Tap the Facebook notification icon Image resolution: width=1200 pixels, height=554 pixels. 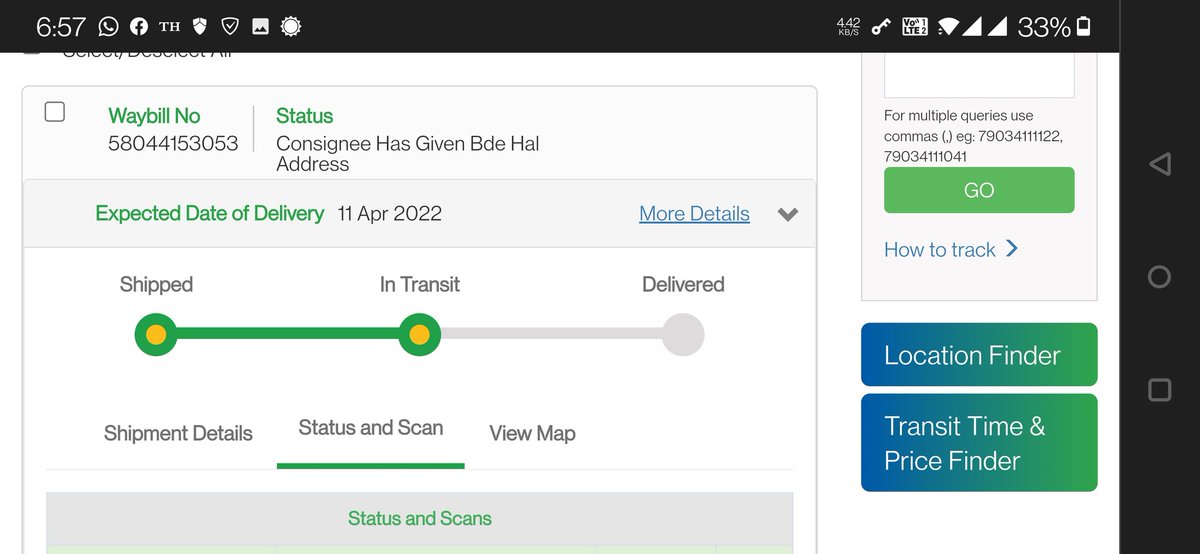click(x=139, y=27)
